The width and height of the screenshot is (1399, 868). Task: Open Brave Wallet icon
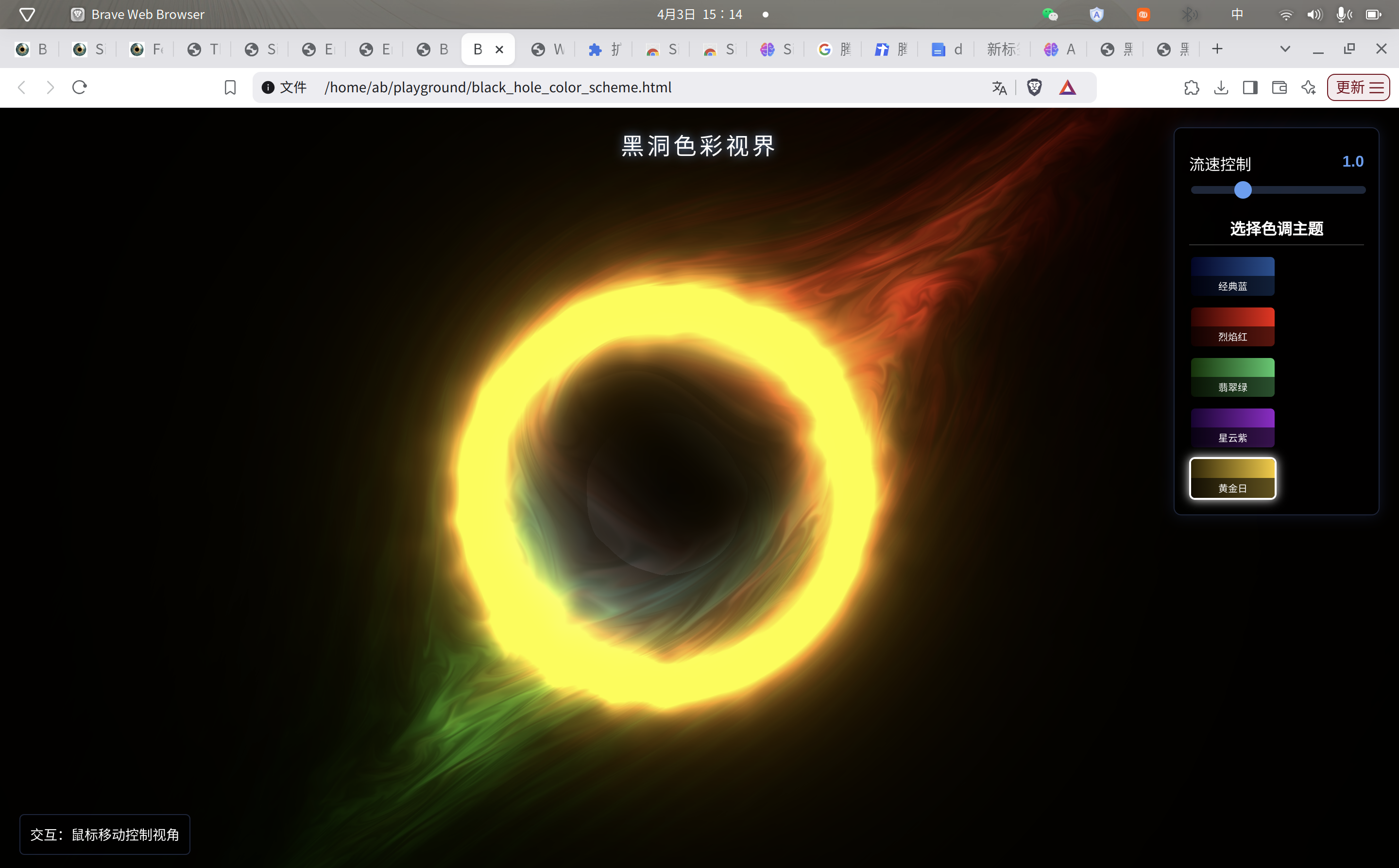tap(1279, 87)
